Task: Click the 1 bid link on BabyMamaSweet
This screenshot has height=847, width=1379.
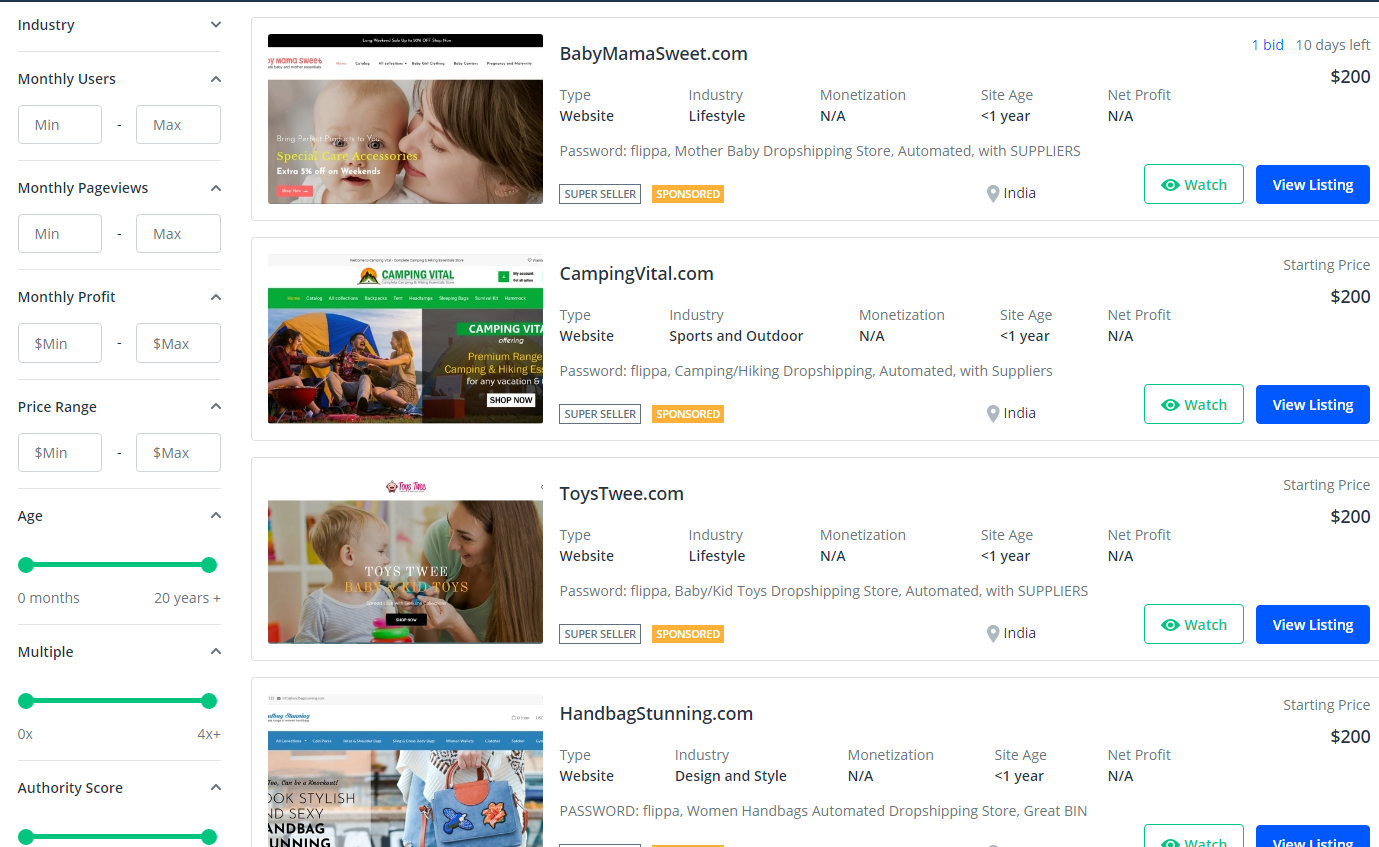Action: (1267, 45)
